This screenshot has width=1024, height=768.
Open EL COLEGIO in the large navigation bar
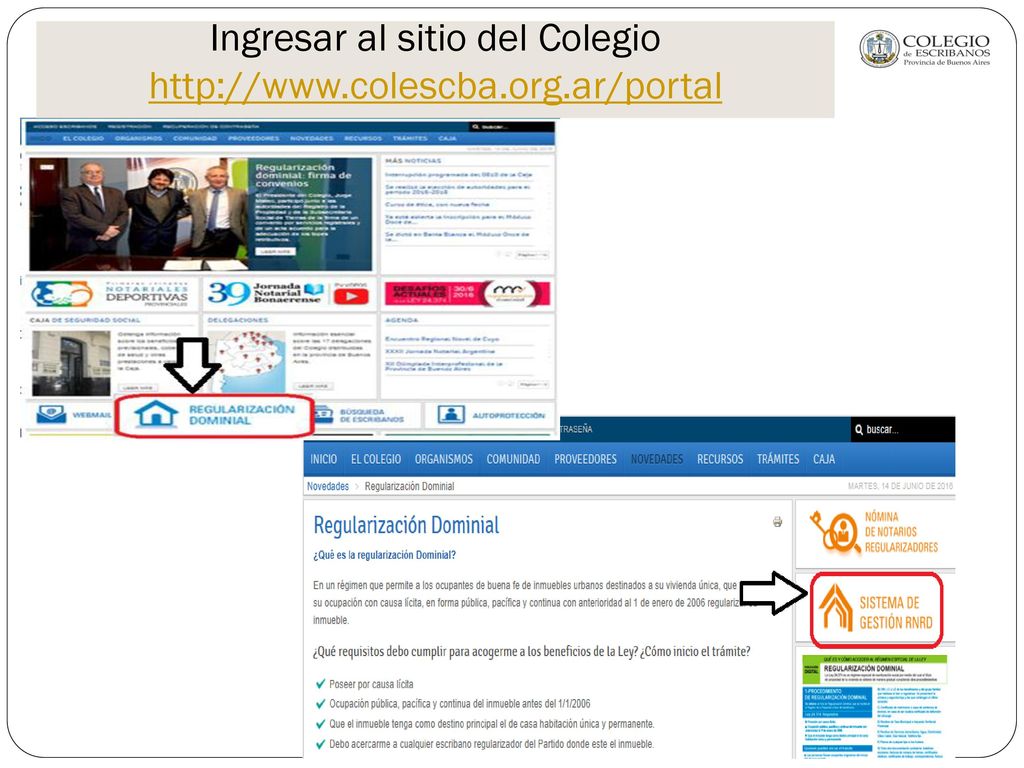coord(376,459)
